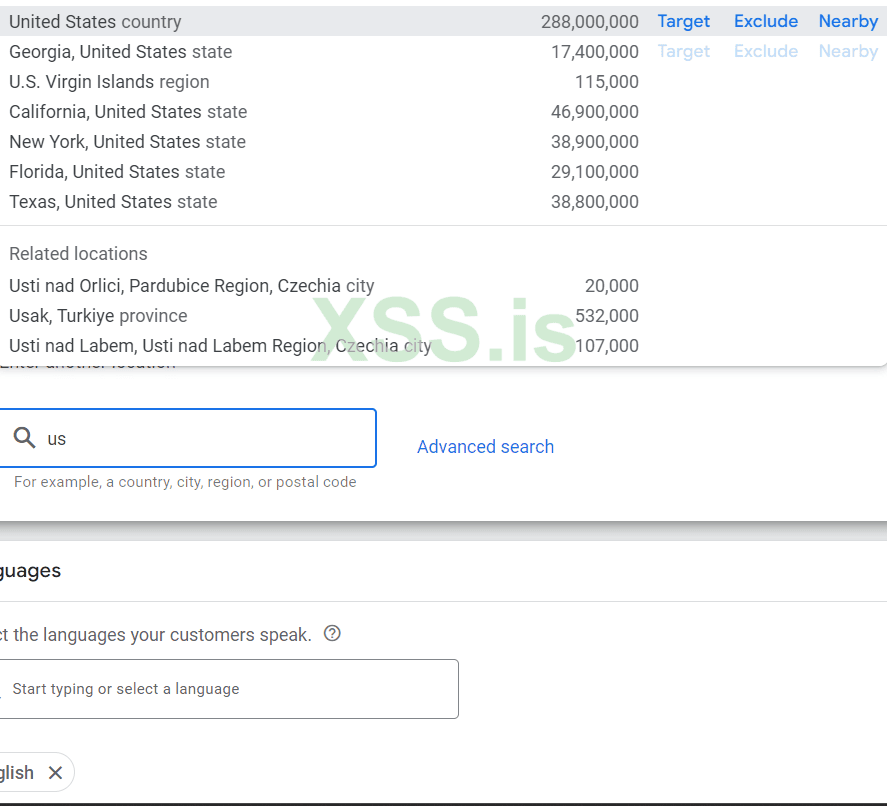This screenshot has width=887, height=806.
Task: Click the search magnifier icon
Action: (x=25, y=438)
